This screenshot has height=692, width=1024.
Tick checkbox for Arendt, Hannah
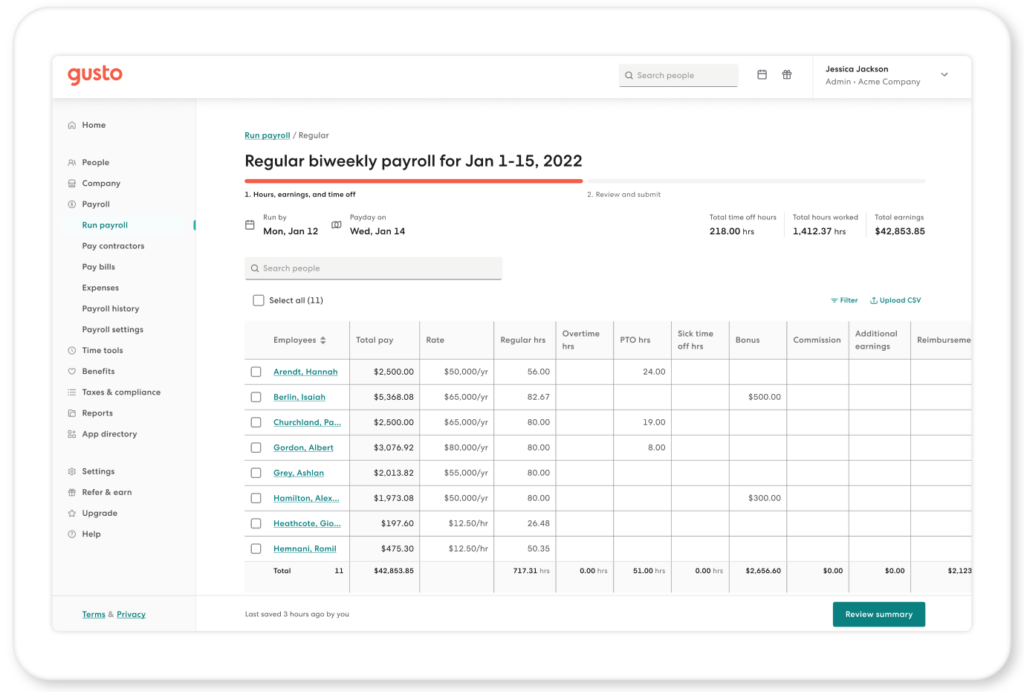(256, 371)
